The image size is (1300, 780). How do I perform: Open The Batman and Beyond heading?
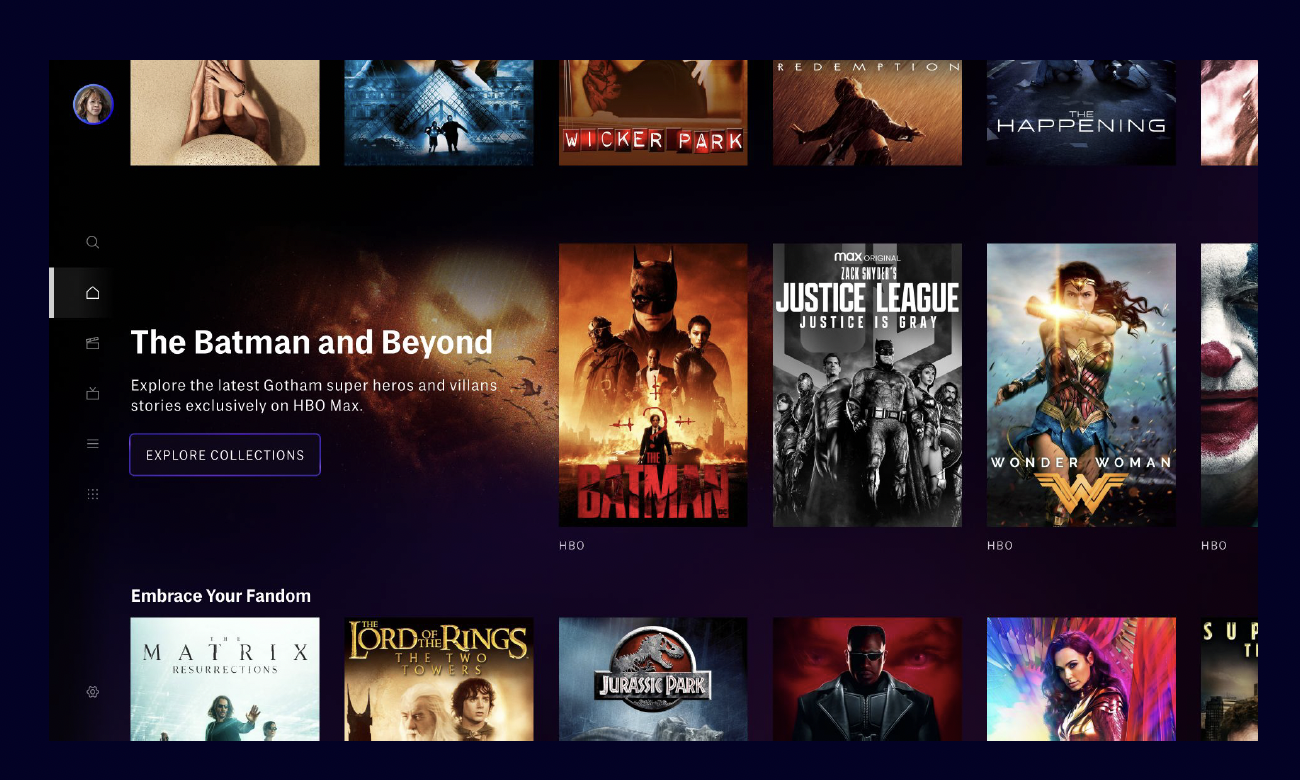point(311,342)
